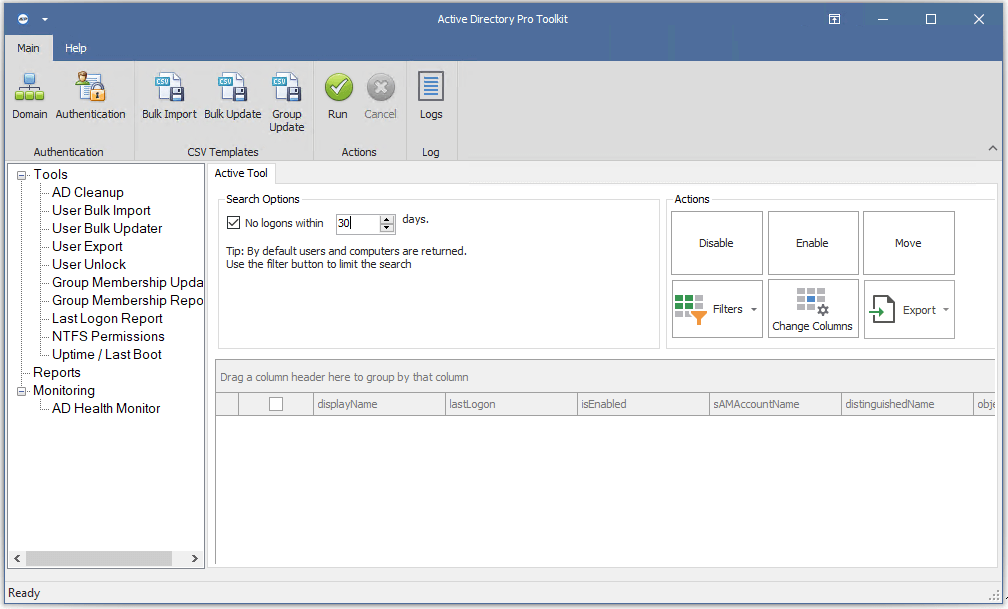Click the Disable action button
This screenshot has height=609, width=1008.
pos(717,243)
